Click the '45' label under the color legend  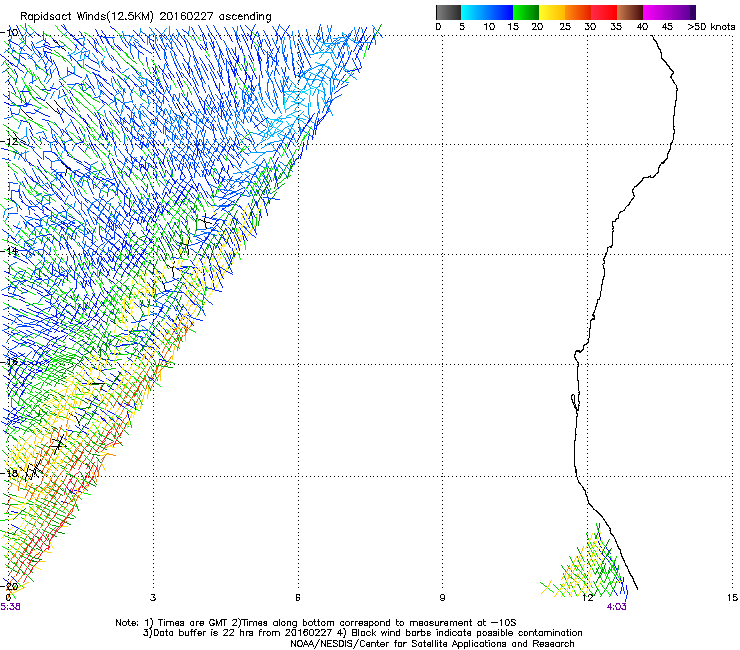coord(667,27)
